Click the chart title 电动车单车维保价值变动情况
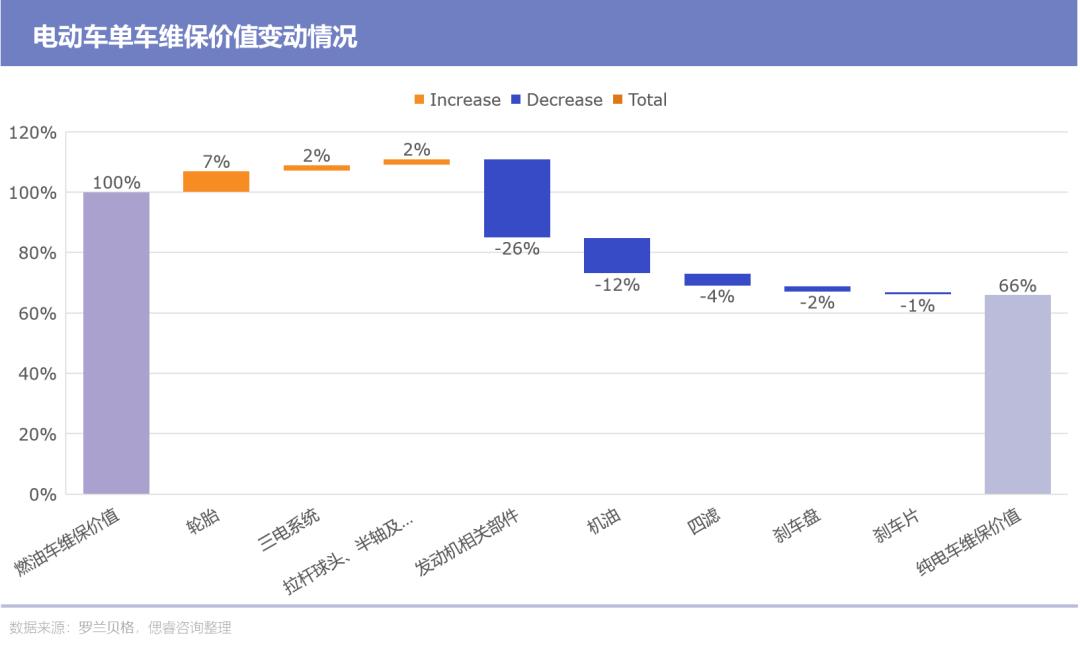1080x648 pixels. click(199, 34)
